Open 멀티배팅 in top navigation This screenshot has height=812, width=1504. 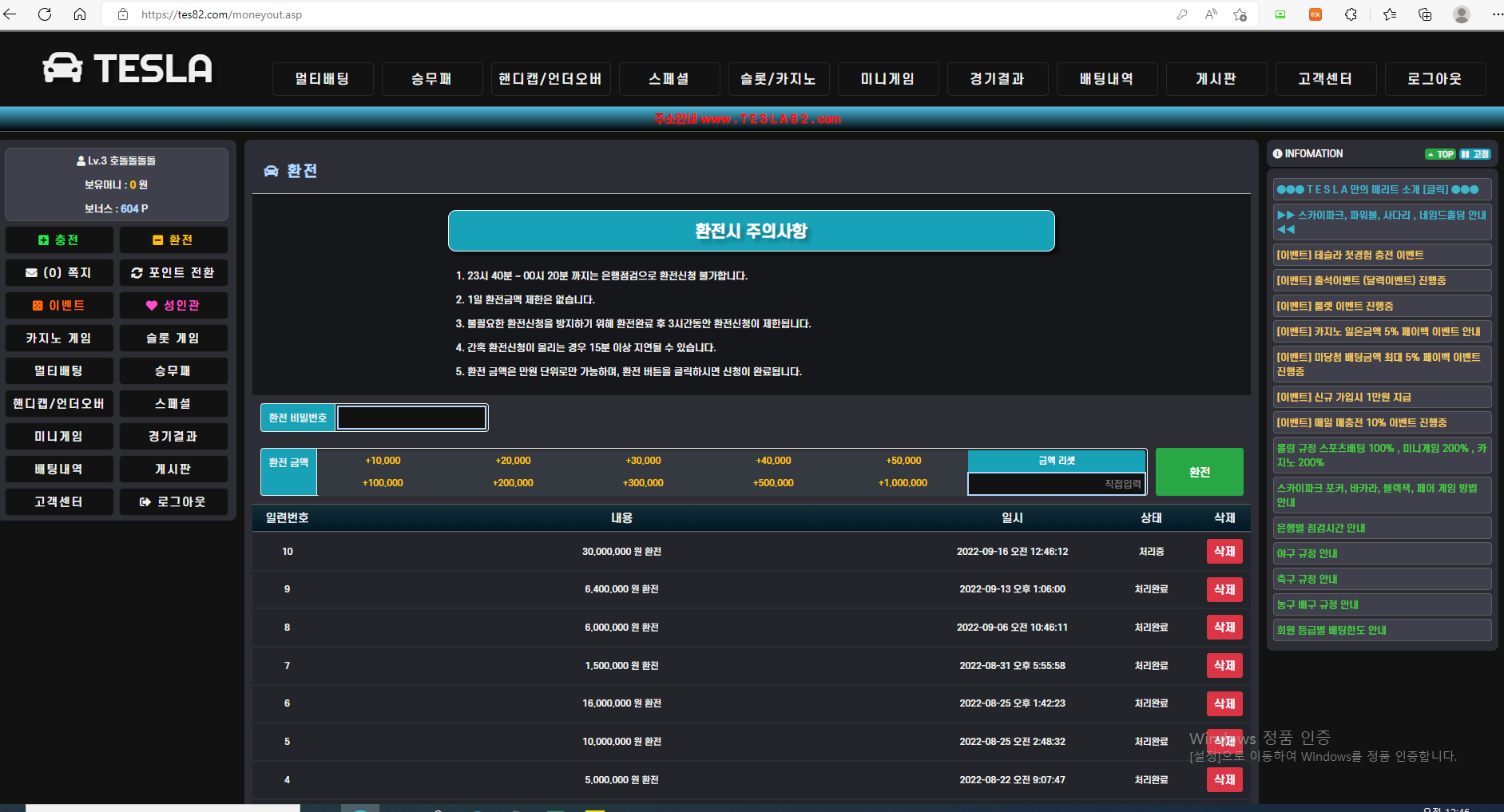[322, 79]
